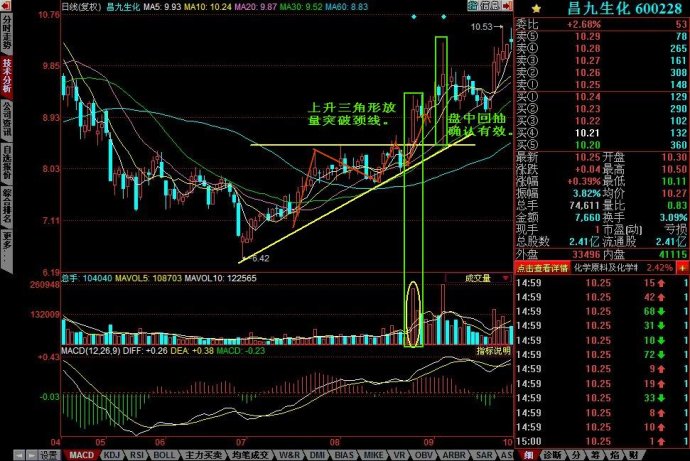Switch to the ARBR indicator tab
This screenshot has width=690, height=461.
[454, 455]
